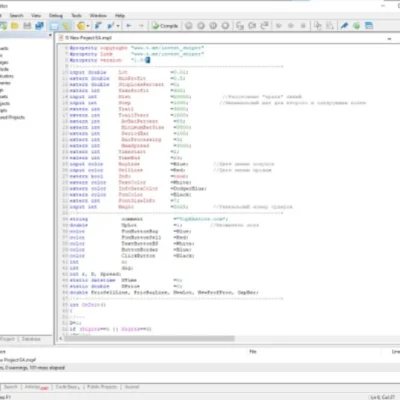Click the line and column indicator in the status bar
Viewport: 400px width, 400px height.
point(382,397)
